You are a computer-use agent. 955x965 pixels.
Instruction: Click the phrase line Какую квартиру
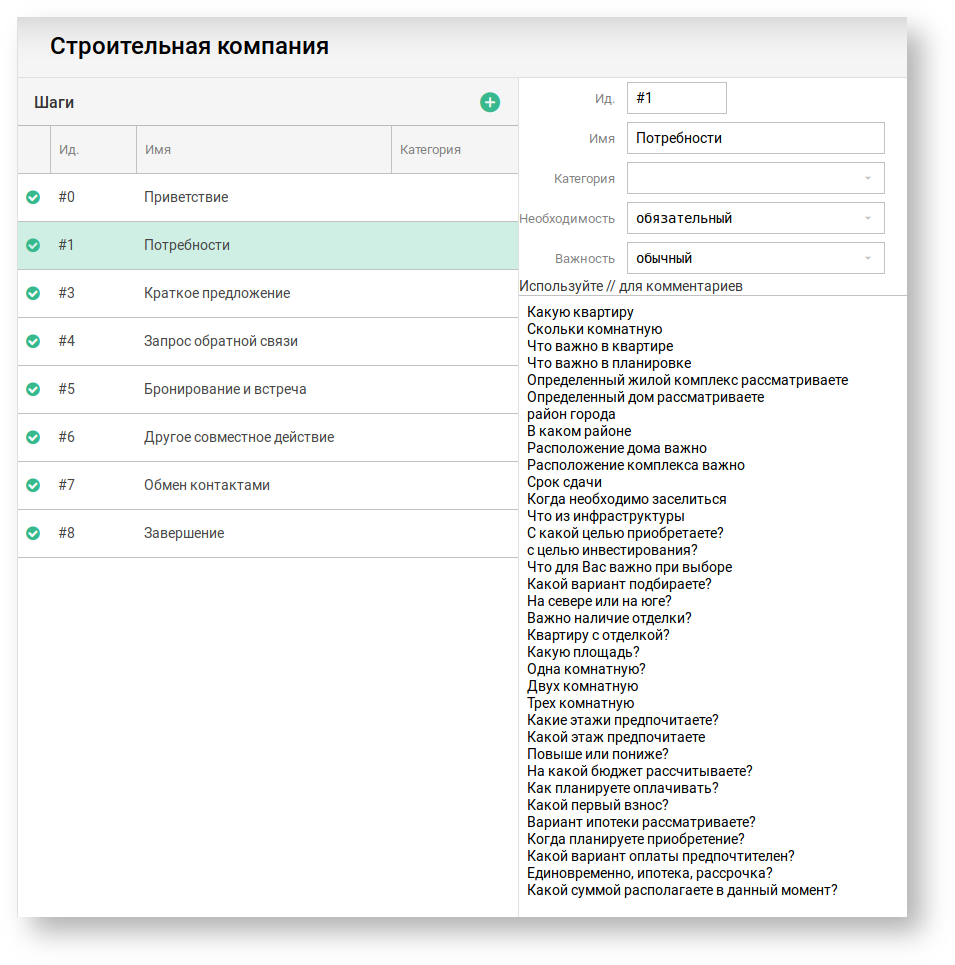coord(580,312)
